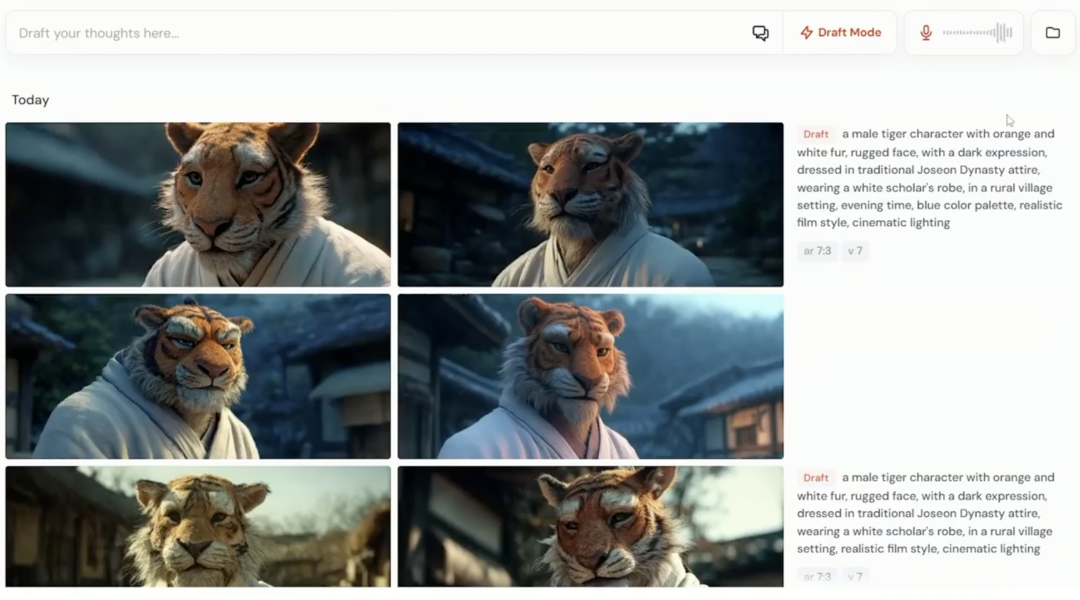Open bottom-left daylight tiger thumbnail

tap(198, 526)
